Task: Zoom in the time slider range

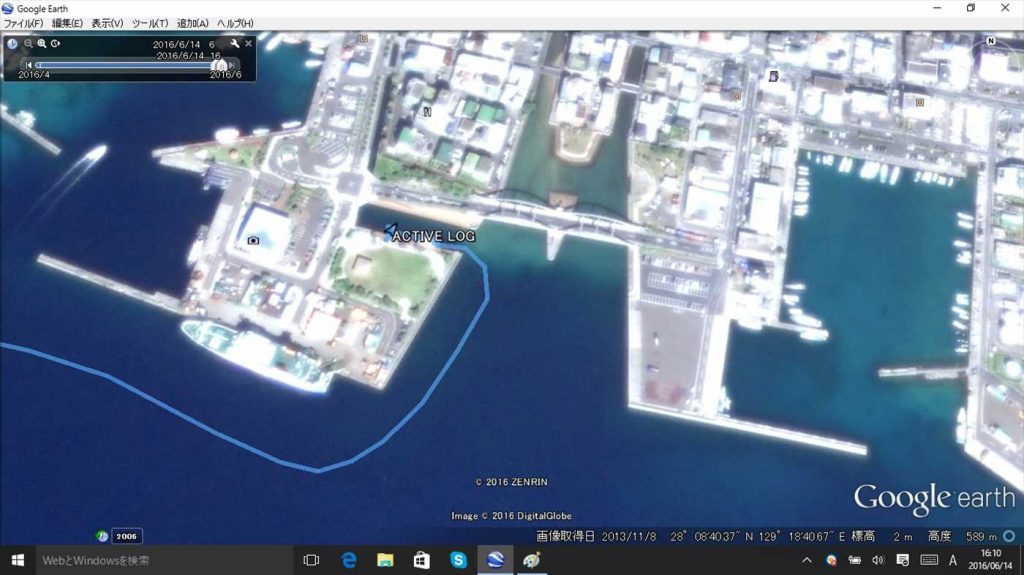Action: pos(42,43)
